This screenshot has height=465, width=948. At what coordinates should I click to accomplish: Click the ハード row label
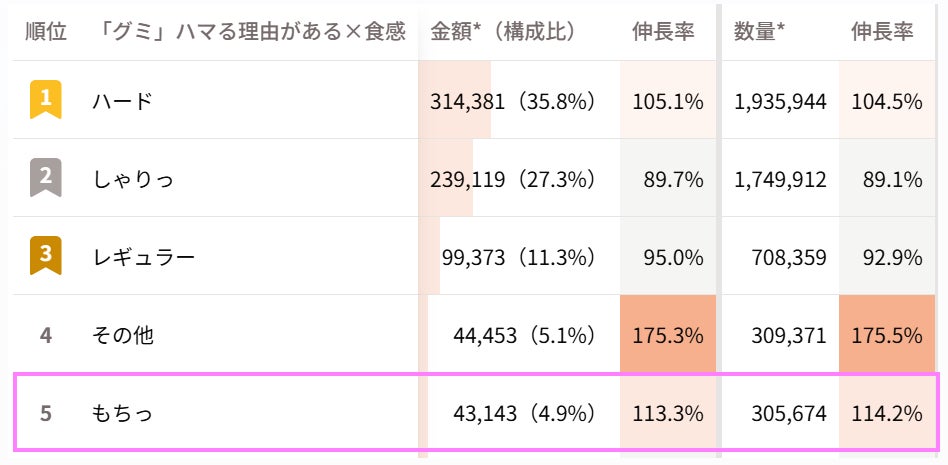[x=123, y=101]
